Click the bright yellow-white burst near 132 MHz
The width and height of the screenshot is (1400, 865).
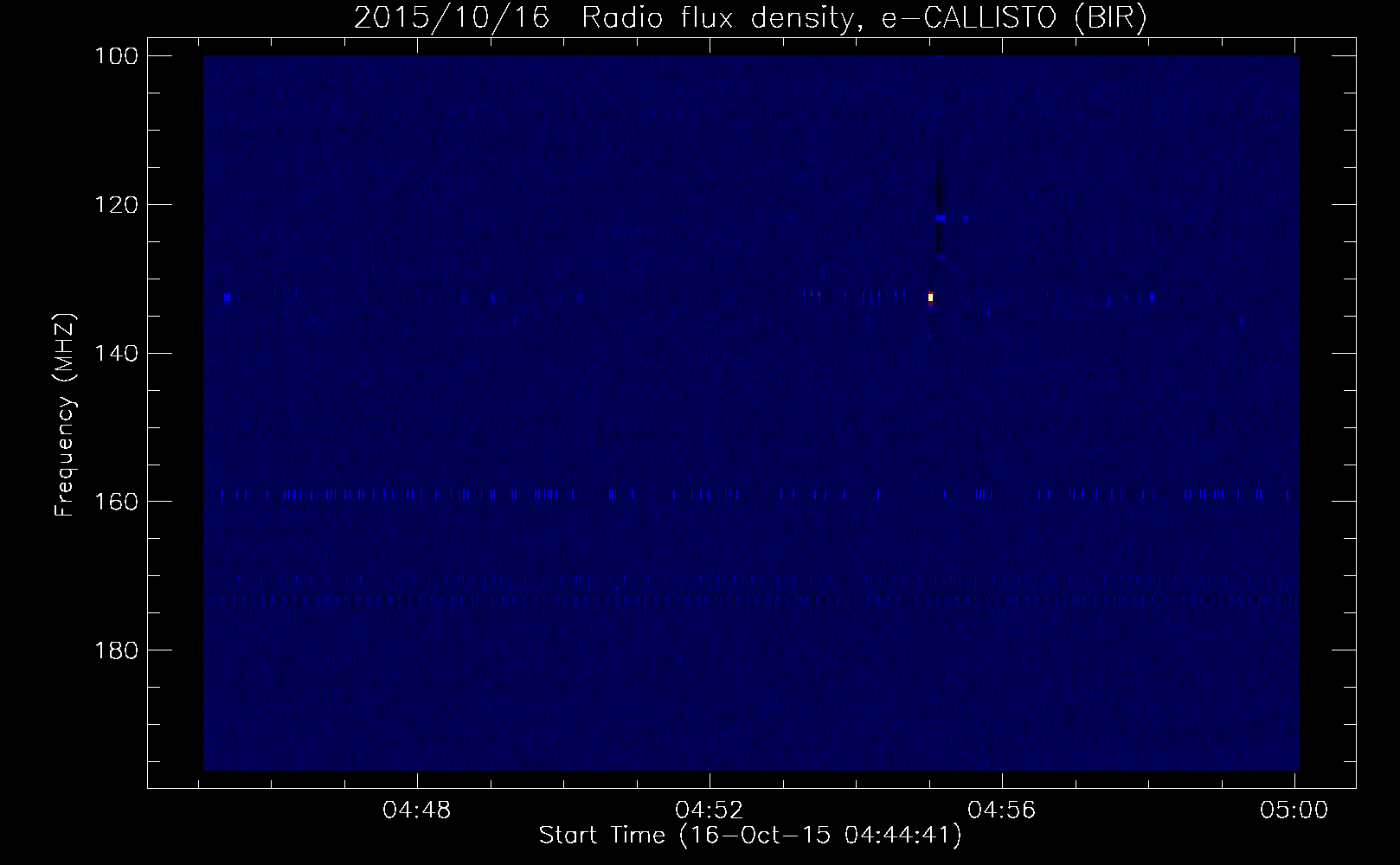931,298
